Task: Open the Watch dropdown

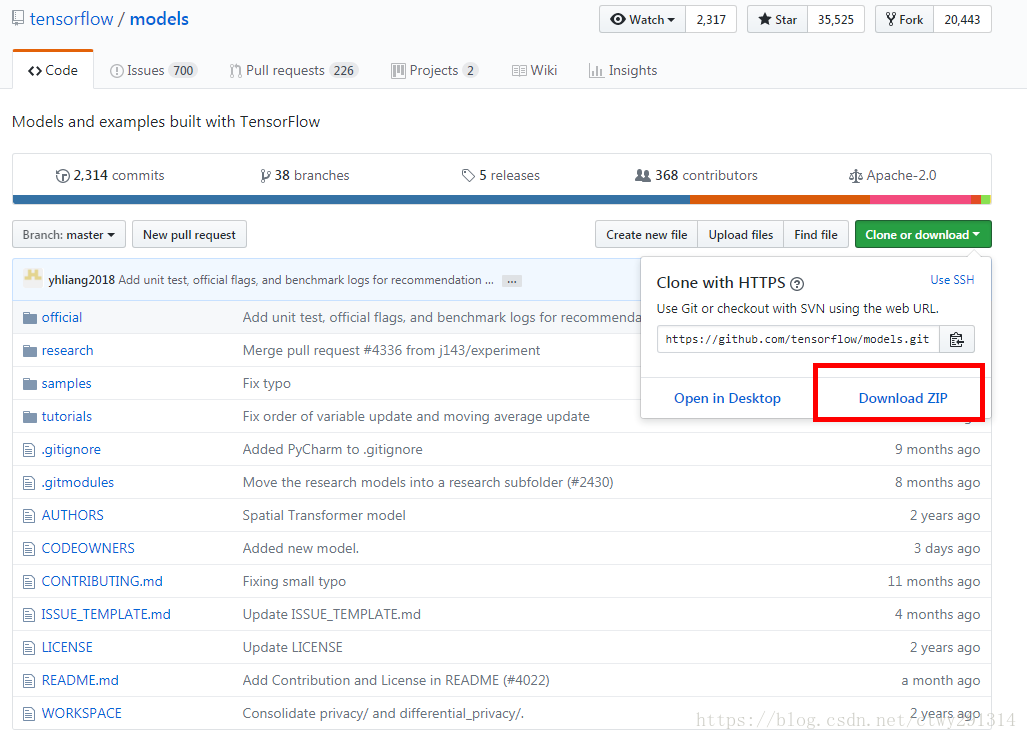Action: [x=643, y=20]
